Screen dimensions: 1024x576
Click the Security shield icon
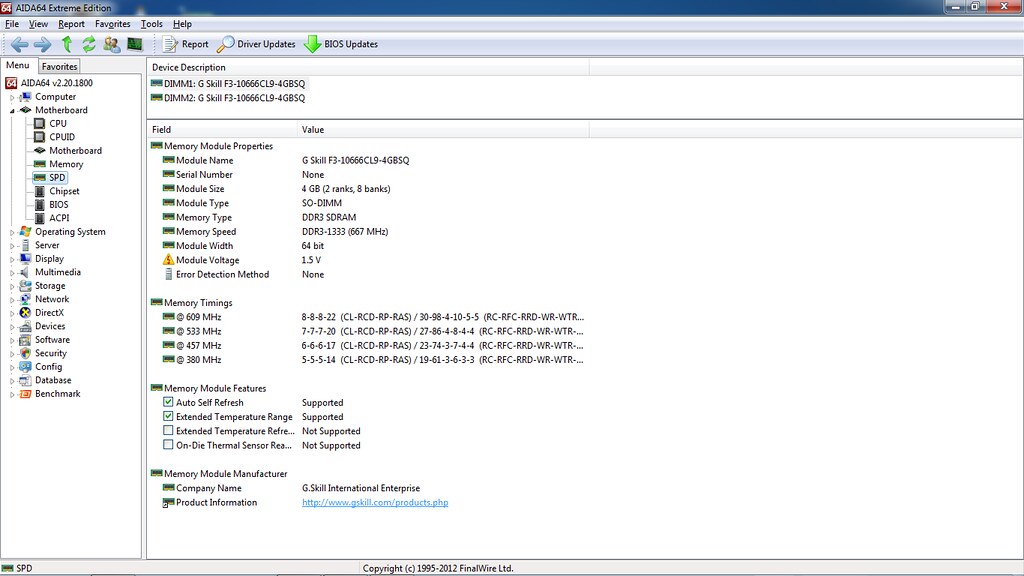(25, 353)
